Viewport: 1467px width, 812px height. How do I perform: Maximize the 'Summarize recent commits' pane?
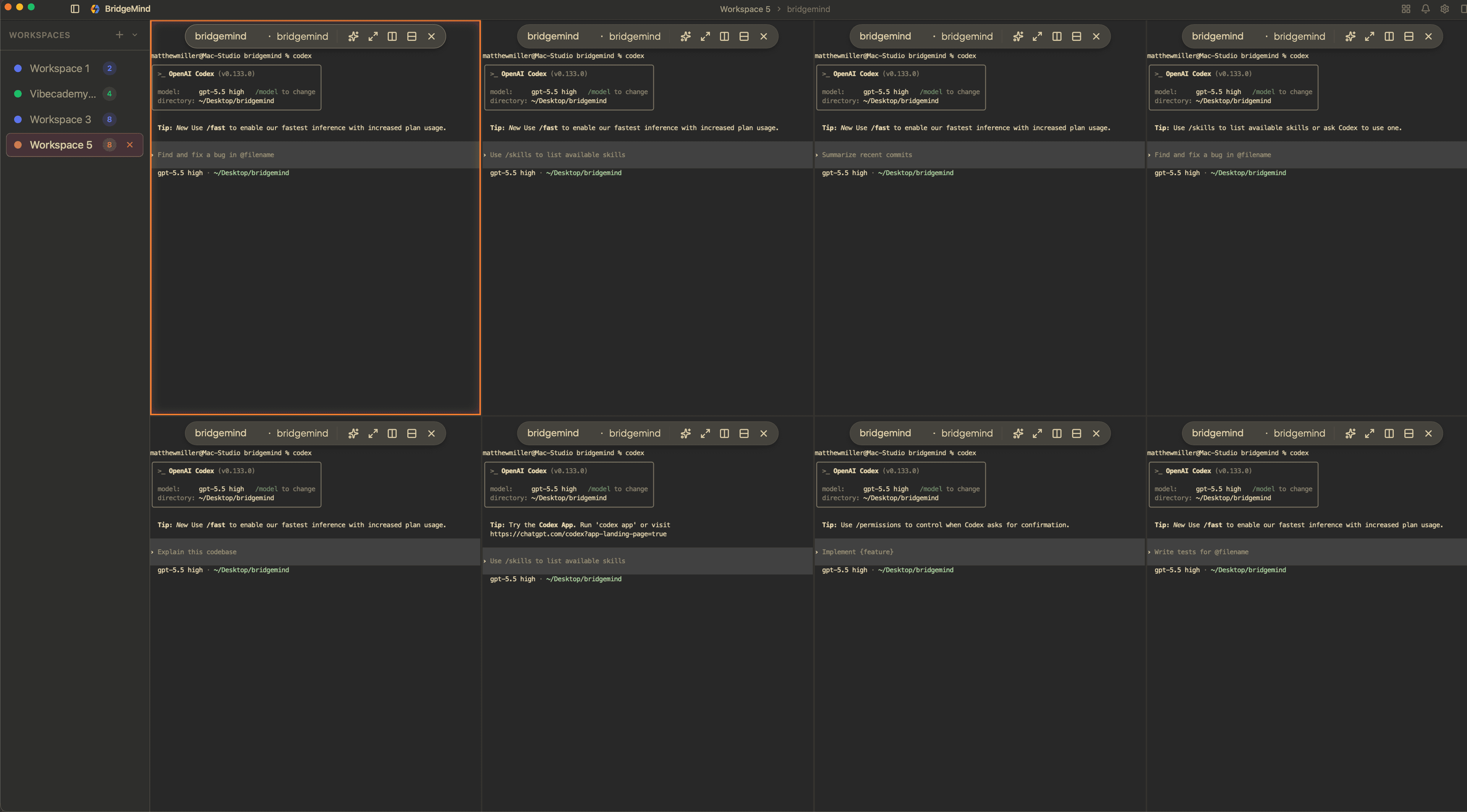pyautogui.click(x=1038, y=36)
